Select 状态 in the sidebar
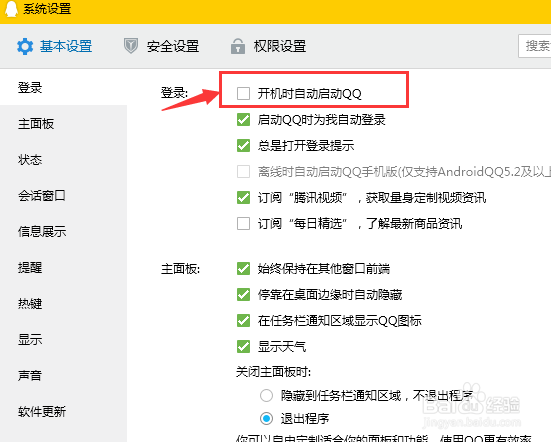The width and height of the screenshot is (551, 442). coord(30,160)
